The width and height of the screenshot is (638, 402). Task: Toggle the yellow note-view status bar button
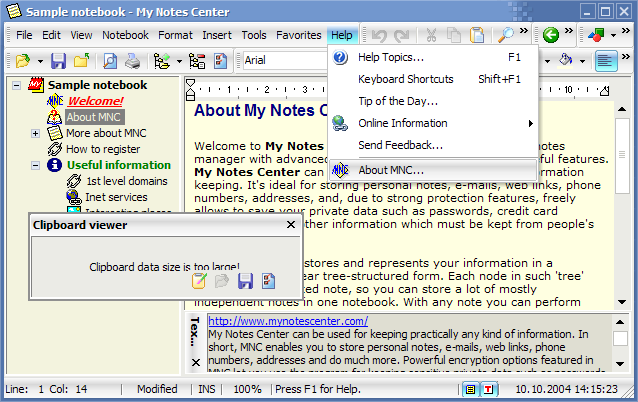click(470, 389)
